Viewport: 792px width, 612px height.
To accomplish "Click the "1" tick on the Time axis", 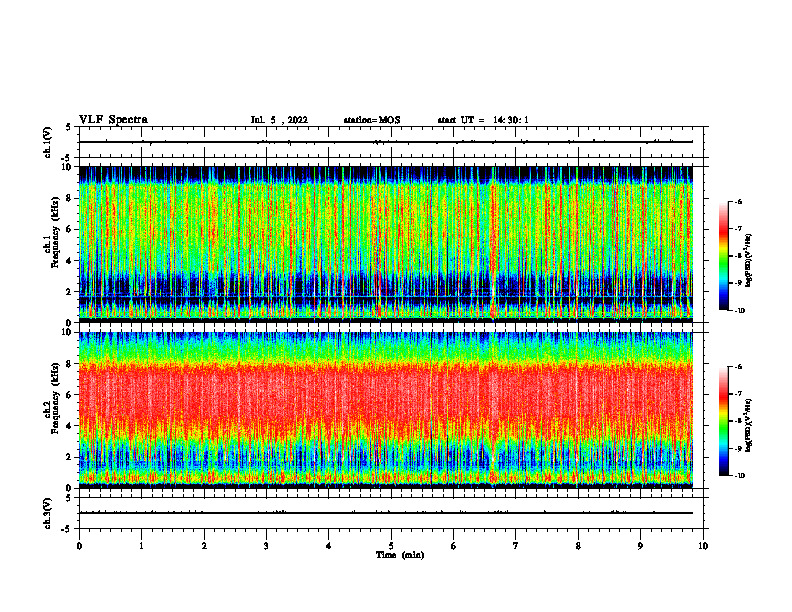I will (x=142, y=546).
